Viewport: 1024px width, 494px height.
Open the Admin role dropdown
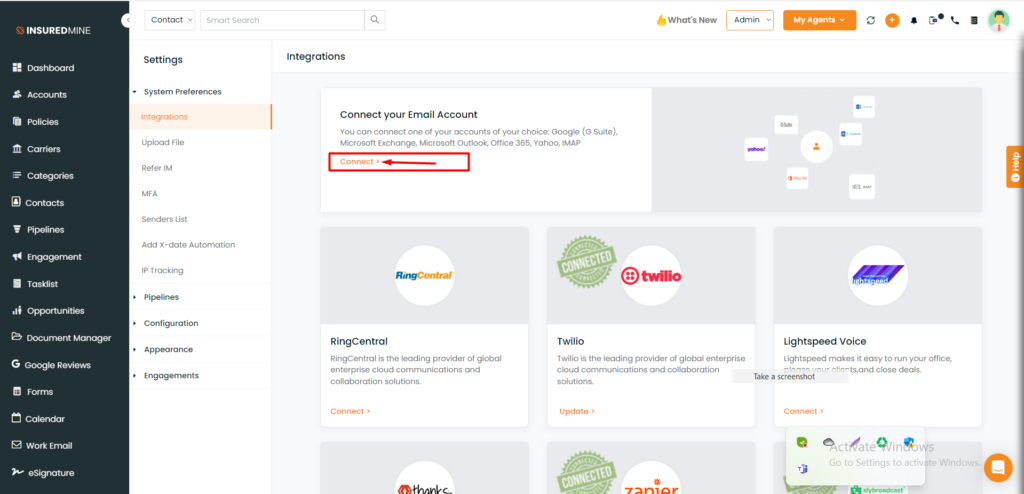click(750, 20)
